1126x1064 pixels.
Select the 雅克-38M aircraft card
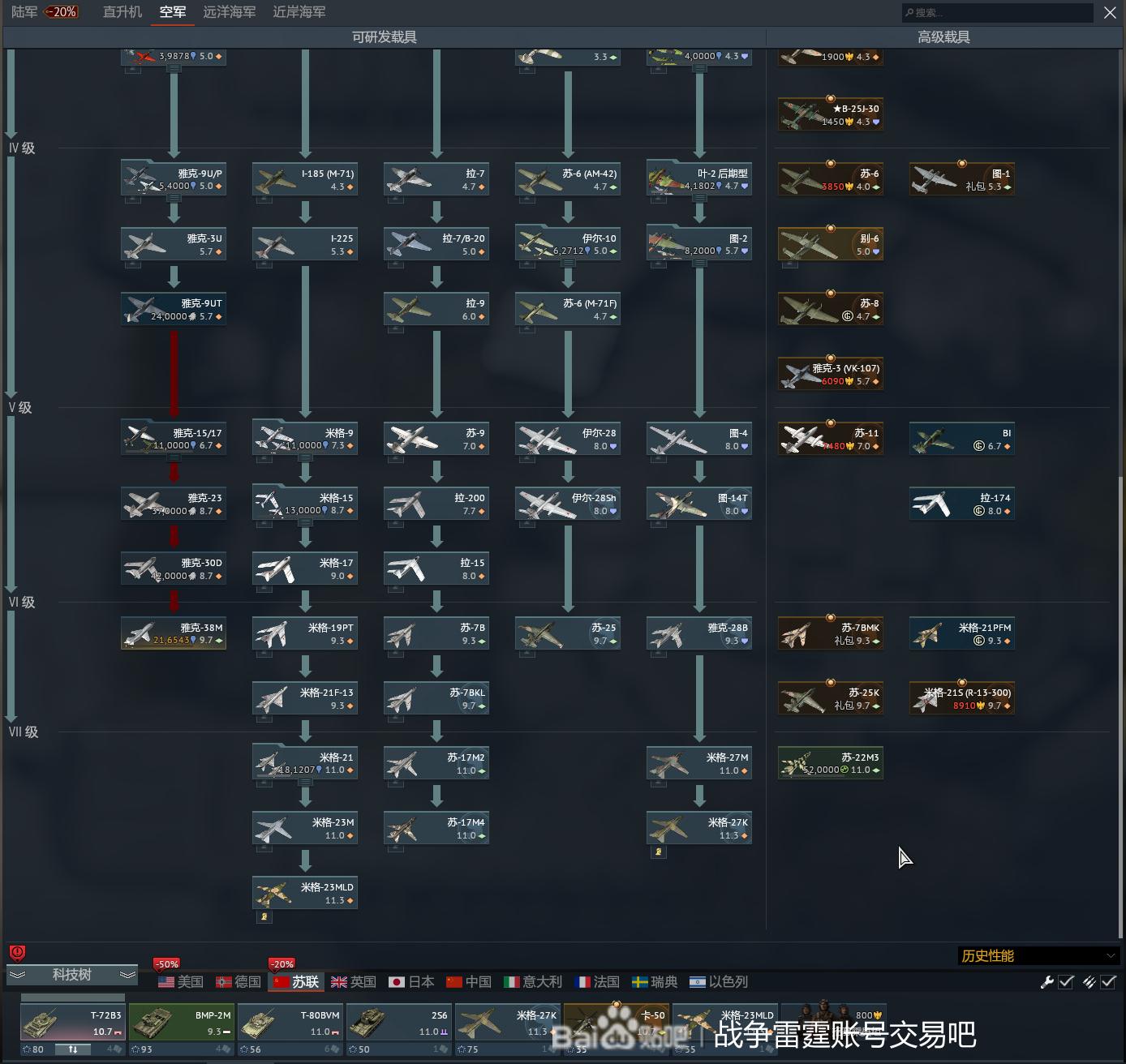click(174, 633)
